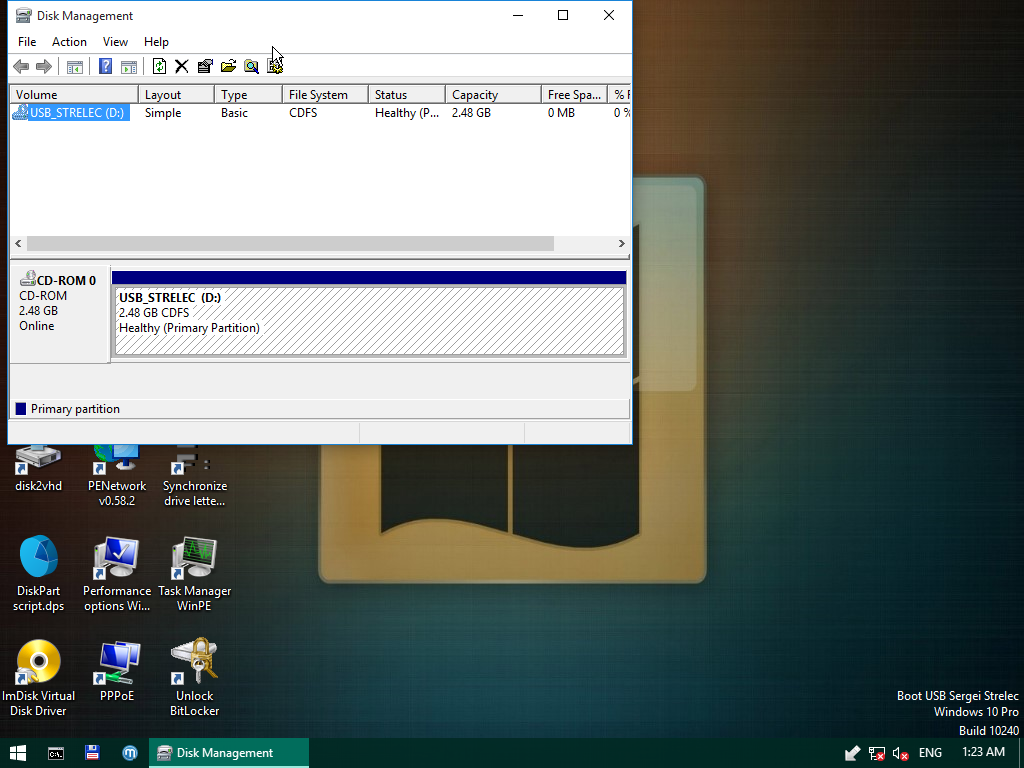The width and height of the screenshot is (1024, 768).
Task: Sort by the Capacity column header
Action: (493, 95)
